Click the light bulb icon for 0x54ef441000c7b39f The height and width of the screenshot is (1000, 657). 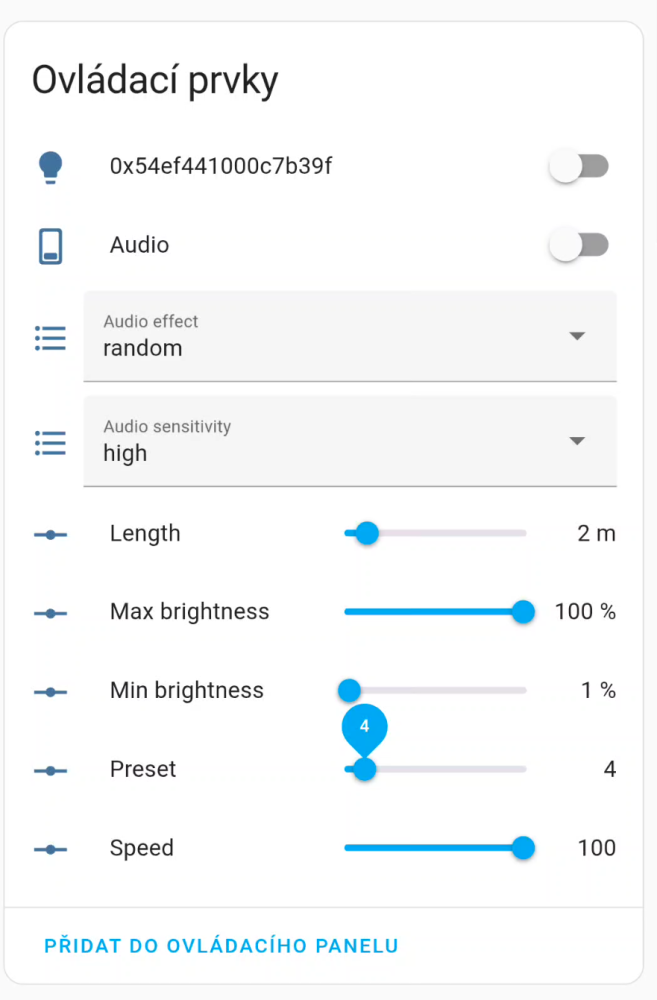point(50,168)
